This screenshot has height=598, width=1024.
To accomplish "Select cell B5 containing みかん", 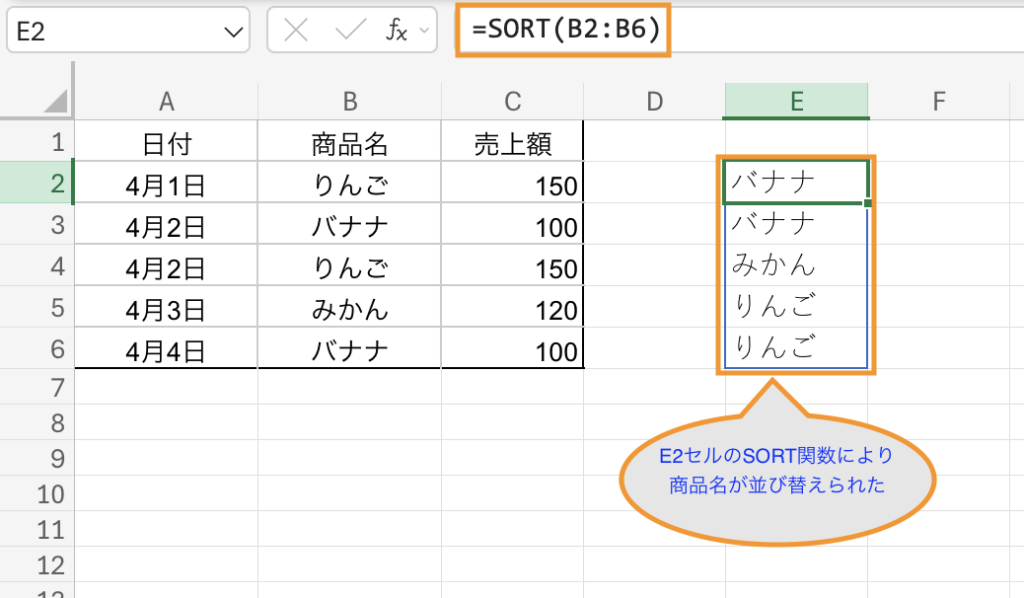I will click(348, 310).
